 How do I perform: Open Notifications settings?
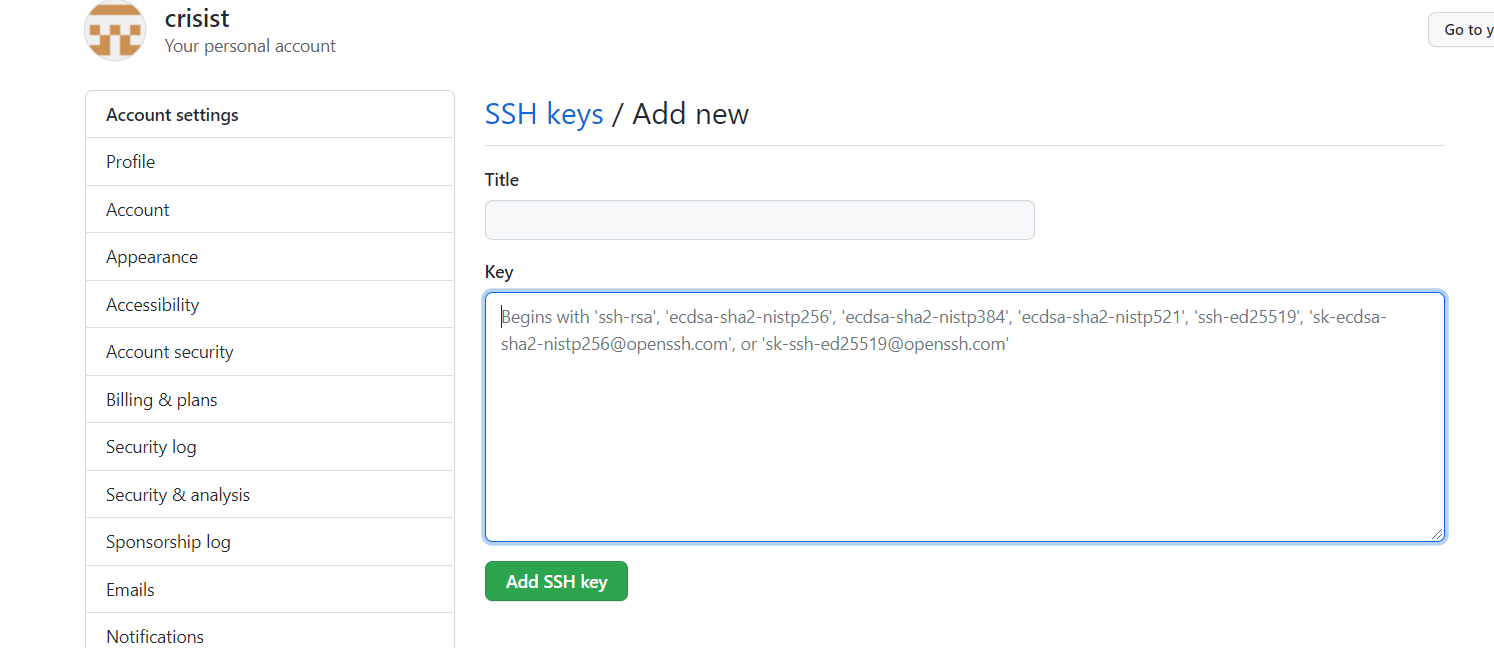(x=155, y=636)
